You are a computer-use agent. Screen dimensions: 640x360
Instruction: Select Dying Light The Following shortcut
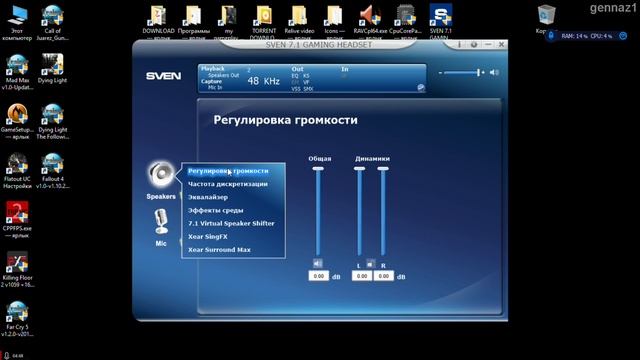click(52, 122)
